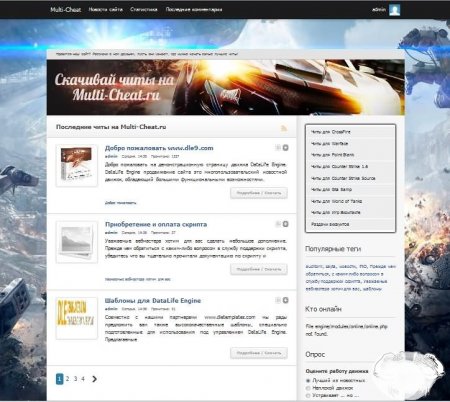Click the small gray icon on Приобретение и оплата post

278,224
